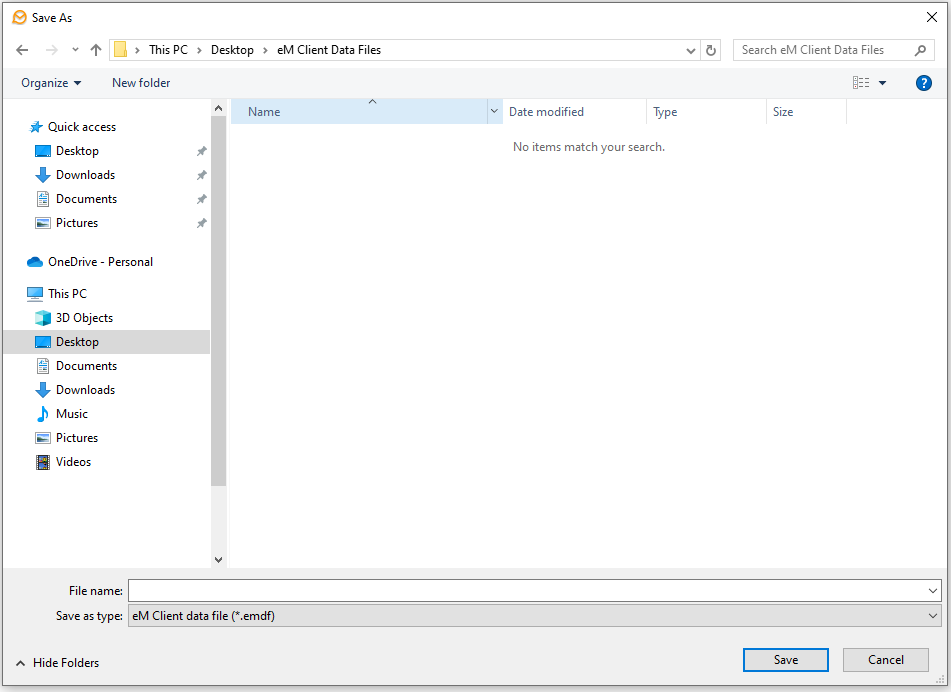951x692 pixels.
Task: Change view with the view icon
Action: [x=861, y=83]
